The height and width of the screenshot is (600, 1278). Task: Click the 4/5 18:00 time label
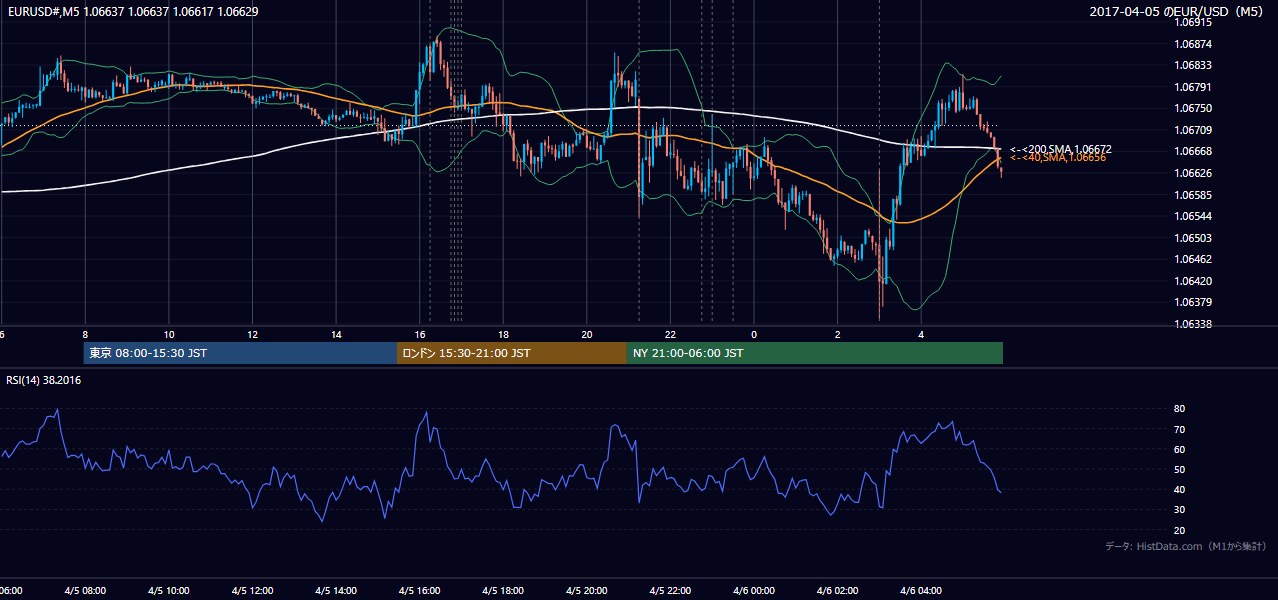pos(503,591)
